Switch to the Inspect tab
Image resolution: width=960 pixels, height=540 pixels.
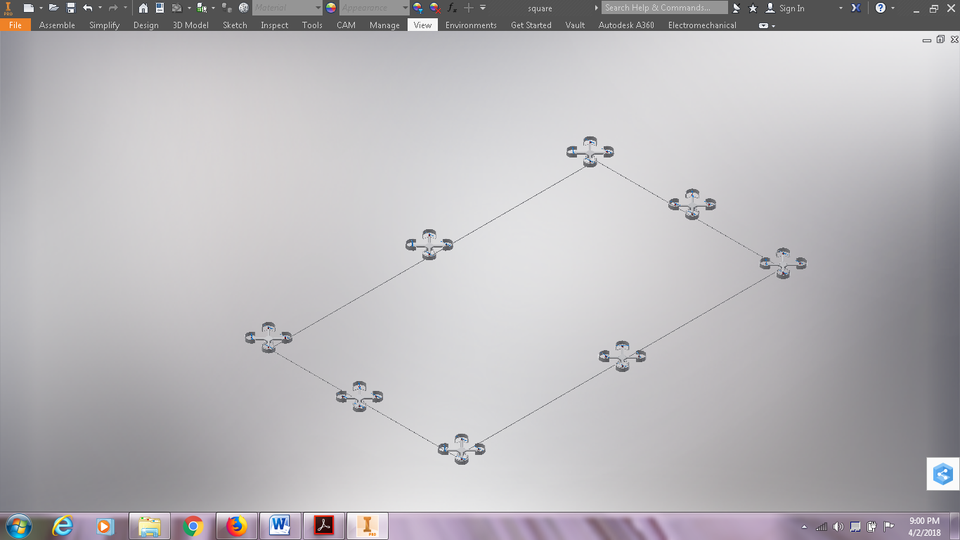click(x=274, y=25)
